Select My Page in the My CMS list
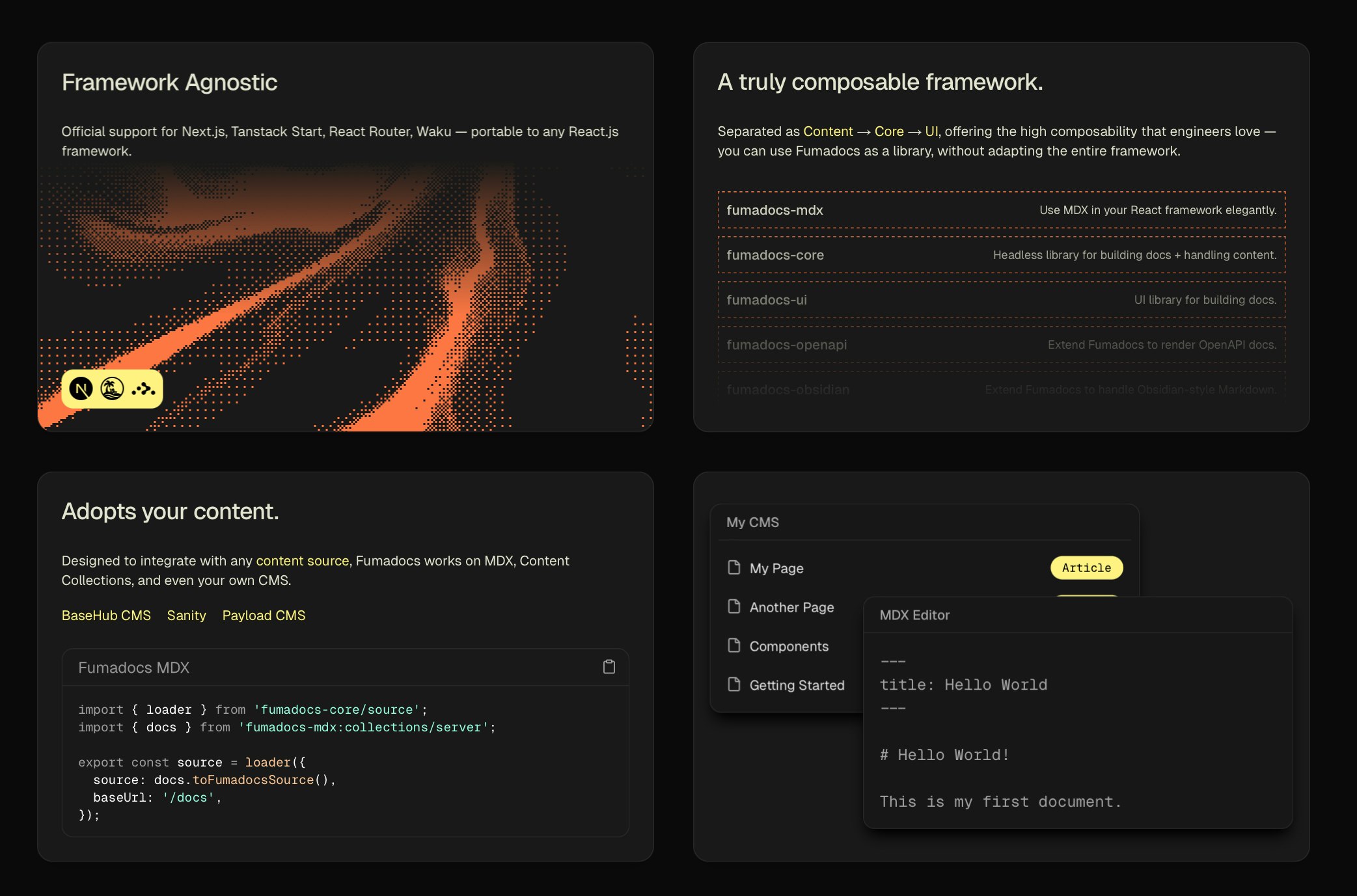This screenshot has height=896, width=1357. point(776,567)
